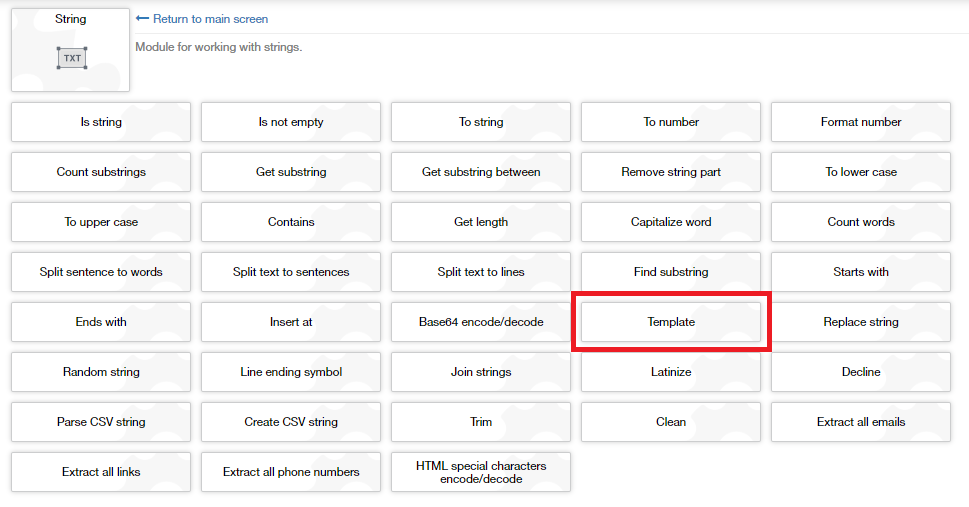The image size is (969, 507).
Task: Open the Find substring action
Action: click(671, 272)
